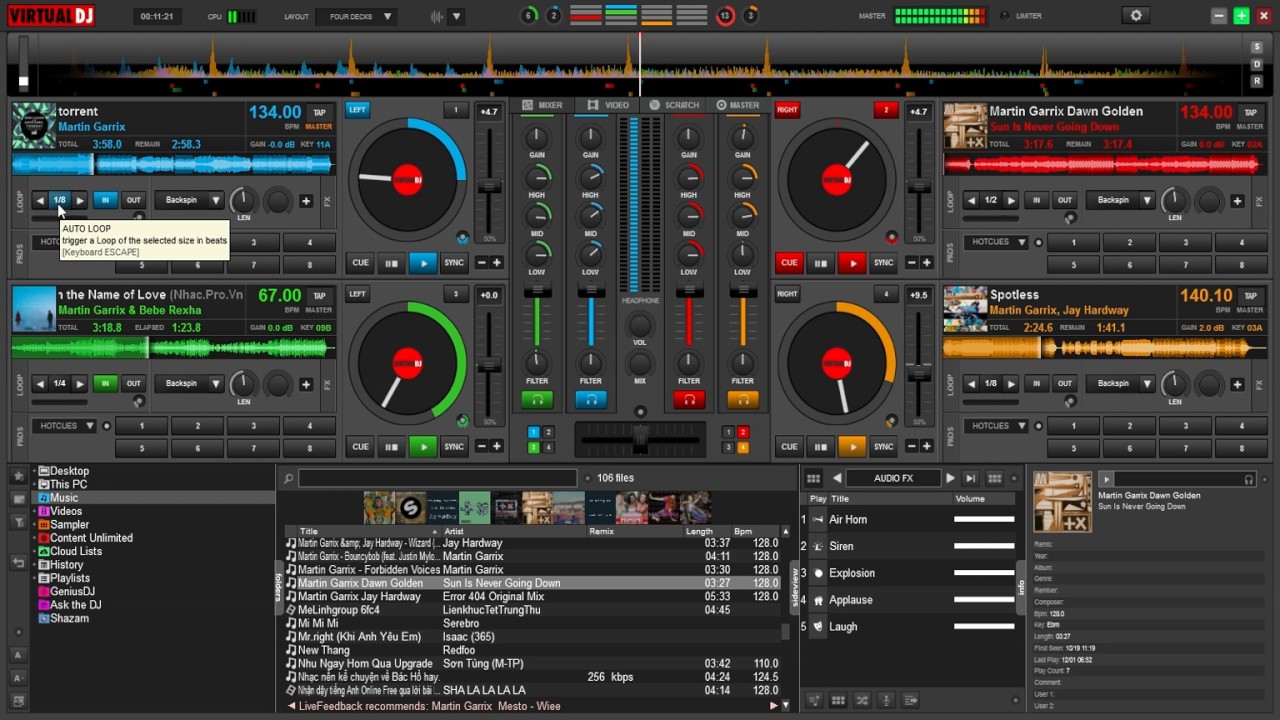This screenshot has width=1280, height=720.
Task: Click the pause button on Dawn Golden deck
Action: pos(820,263)
